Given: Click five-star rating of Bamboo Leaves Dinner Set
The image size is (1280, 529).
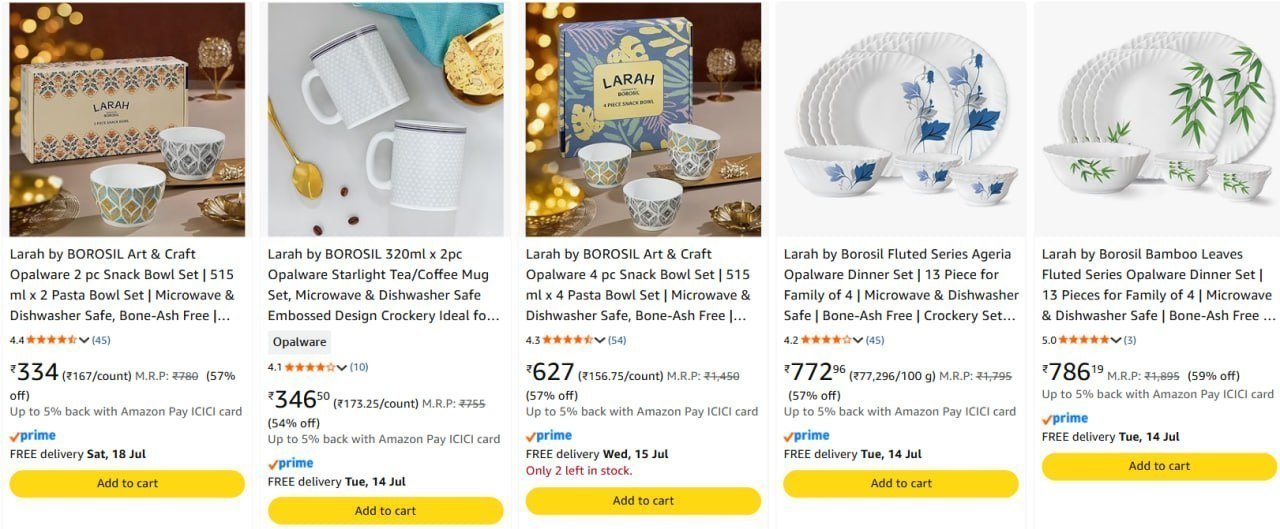Looking at the screenshot, I should [1085, 340].
